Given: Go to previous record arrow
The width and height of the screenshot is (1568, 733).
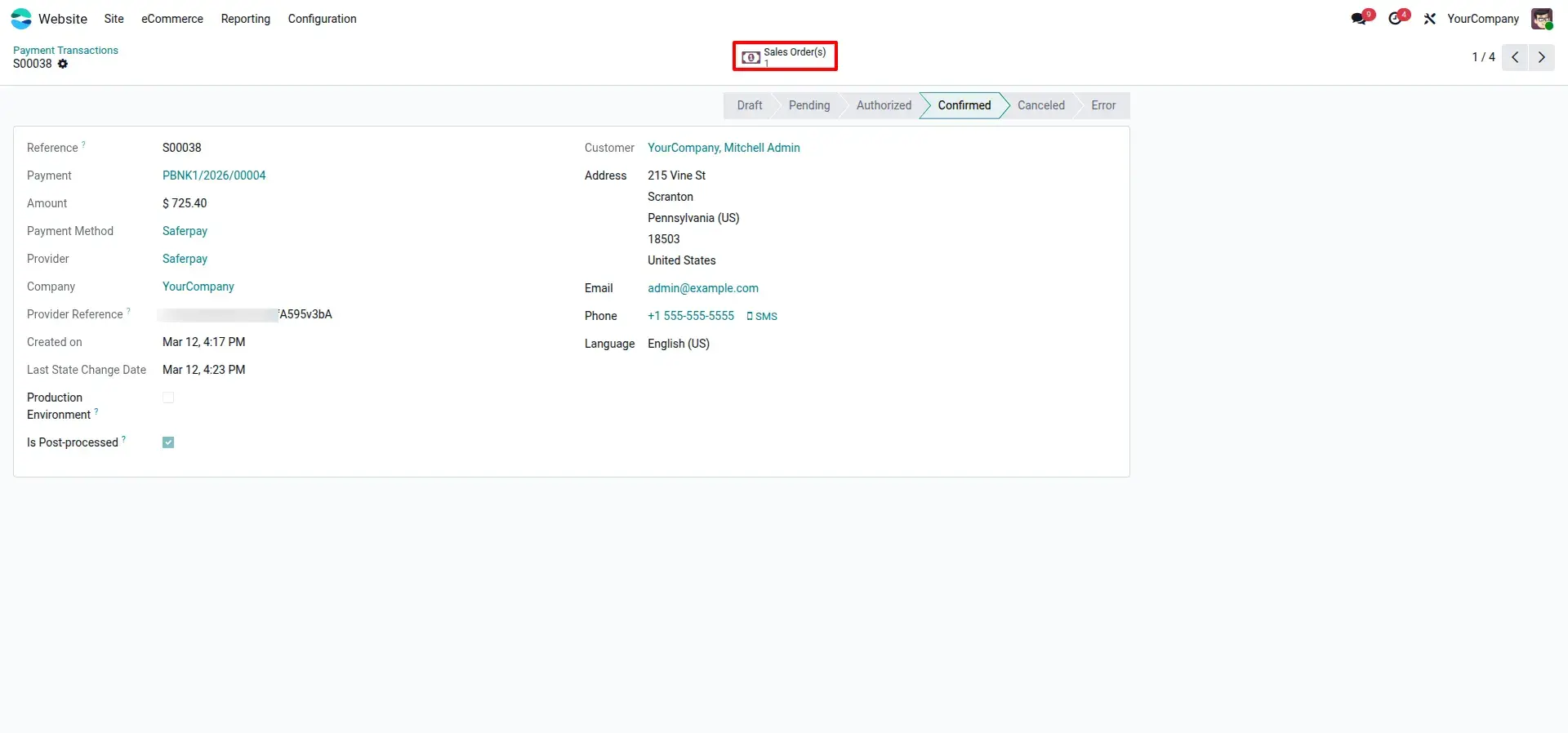Looking at the screenshot, I should click(1515, 57).
